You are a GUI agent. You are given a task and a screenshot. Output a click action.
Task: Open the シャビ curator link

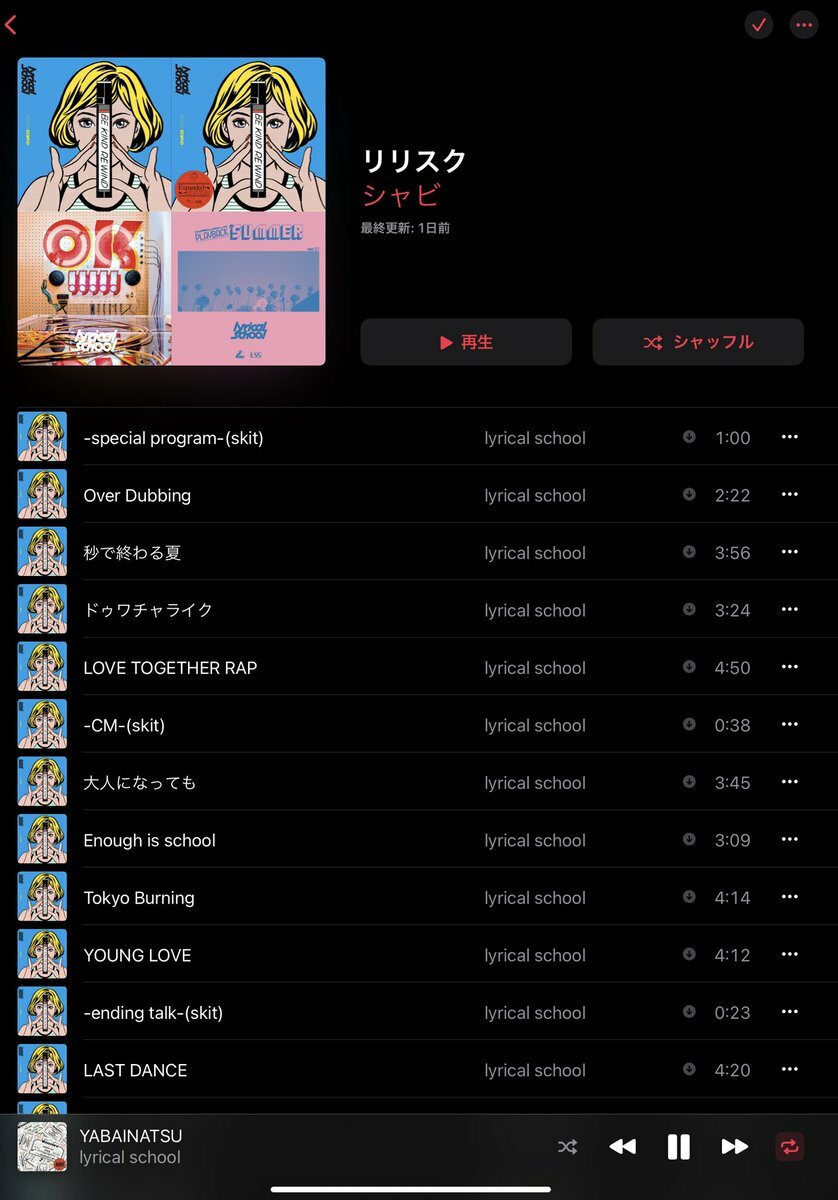pyautogui.click(x=401, y=195)
